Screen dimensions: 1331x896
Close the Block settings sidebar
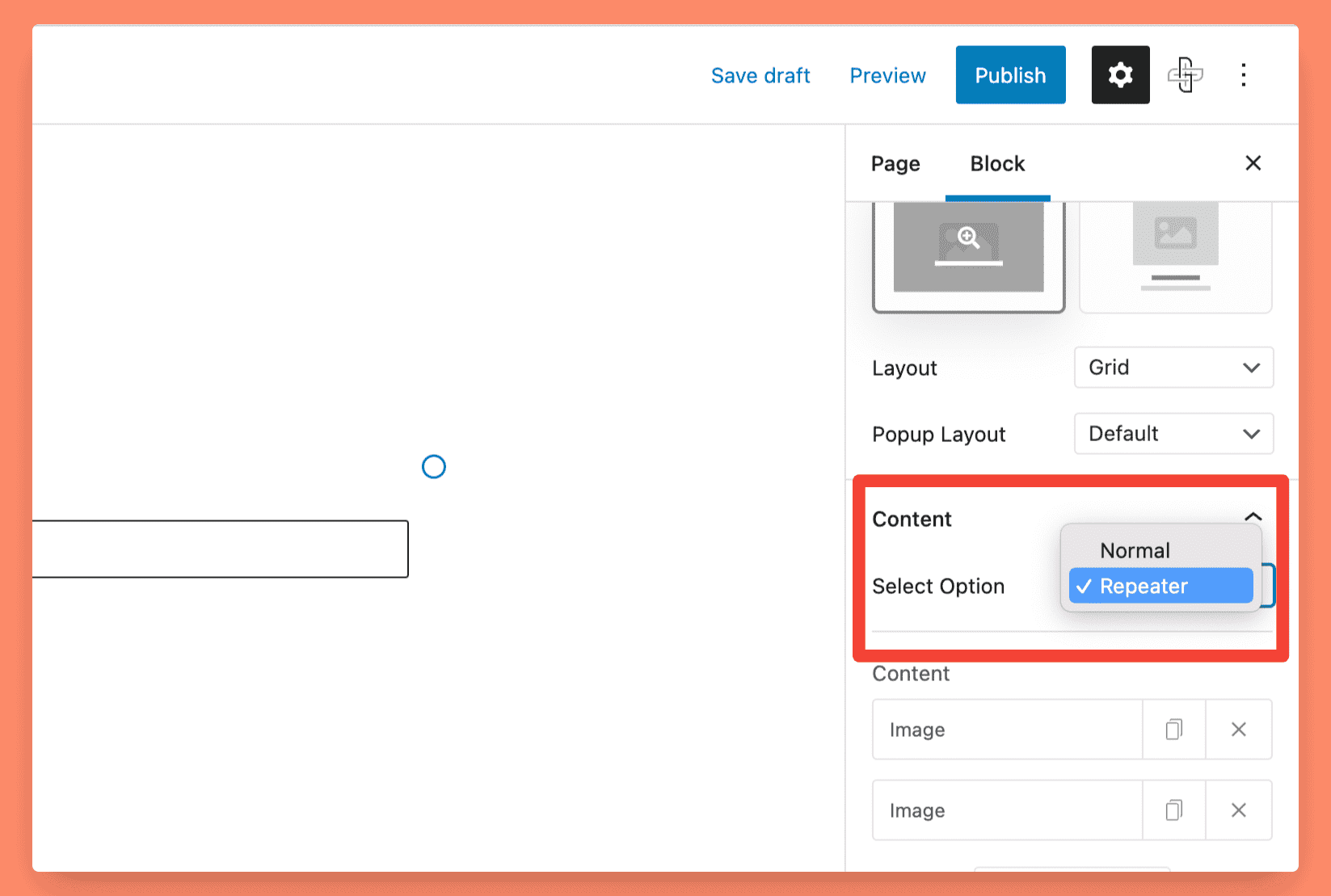tap(1253, 162)
